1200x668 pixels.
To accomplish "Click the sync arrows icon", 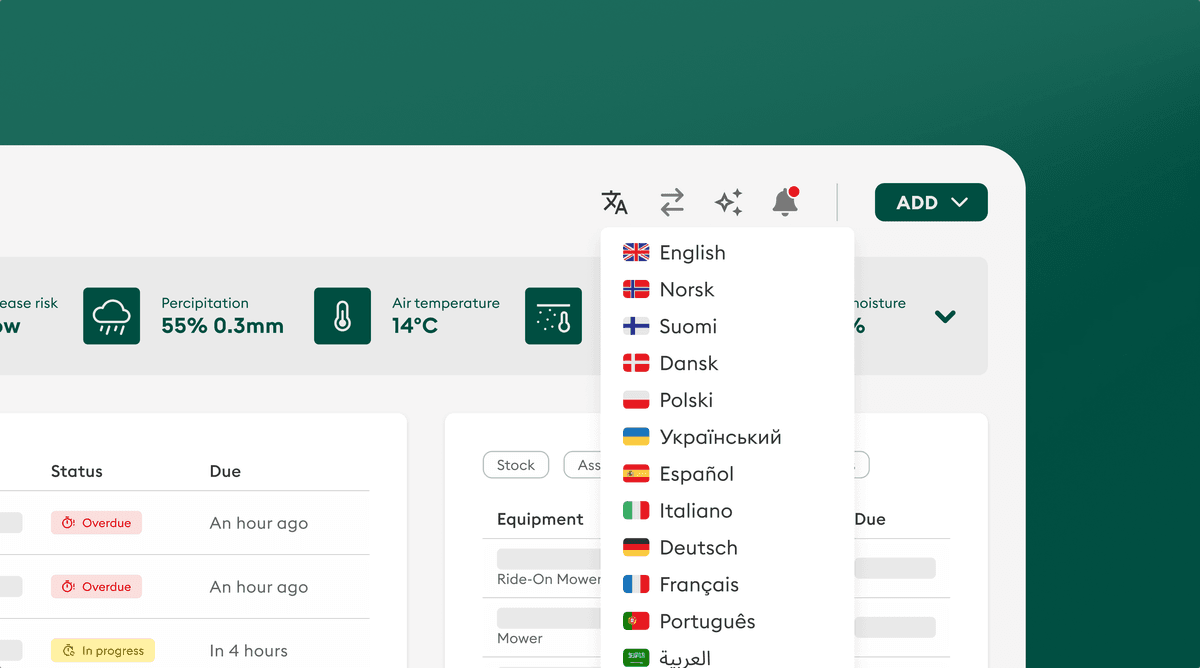I will (672, 202).
